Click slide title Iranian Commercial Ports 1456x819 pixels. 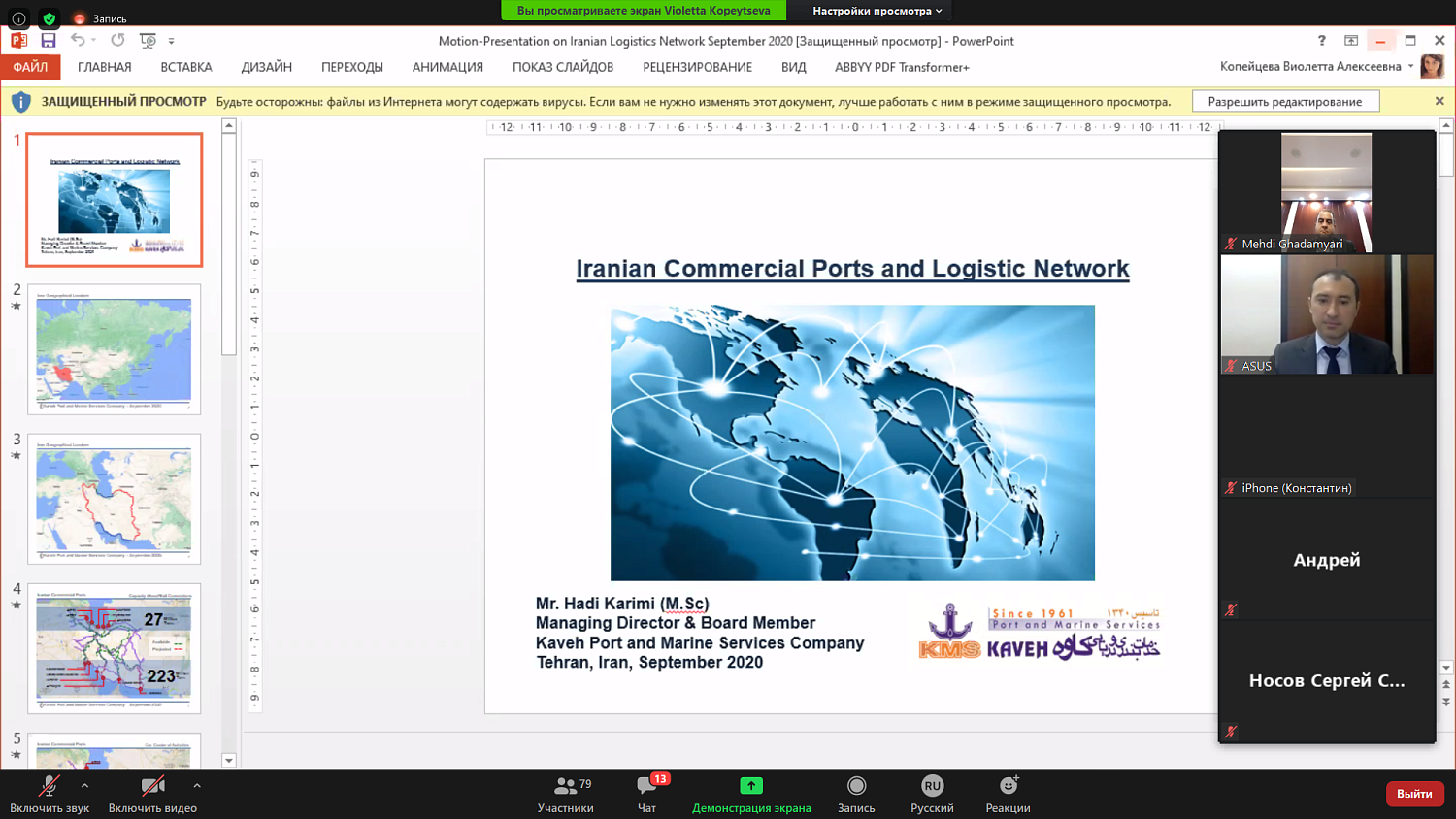point(852,269)
